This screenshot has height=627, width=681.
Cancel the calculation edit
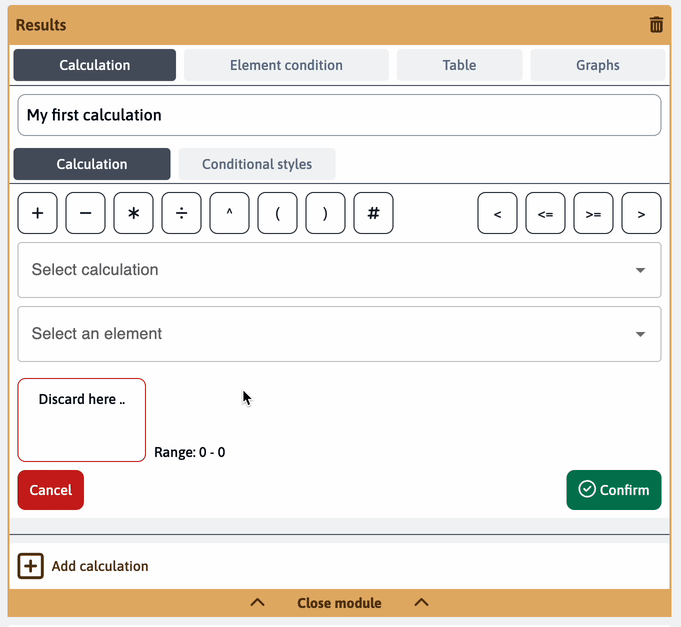tap(51, 490)
